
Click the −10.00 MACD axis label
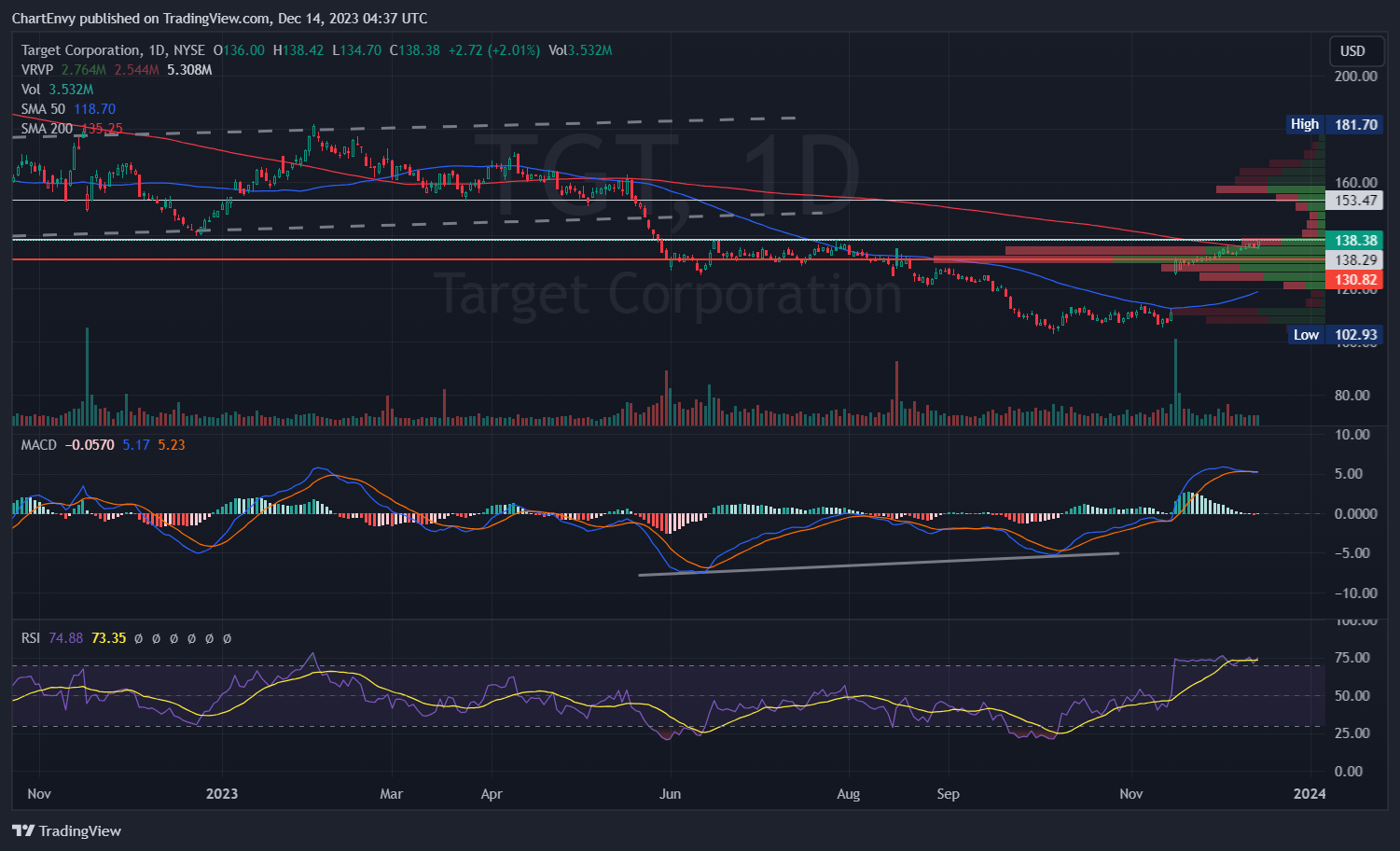pyautogui.click(x=1355, y=593)
